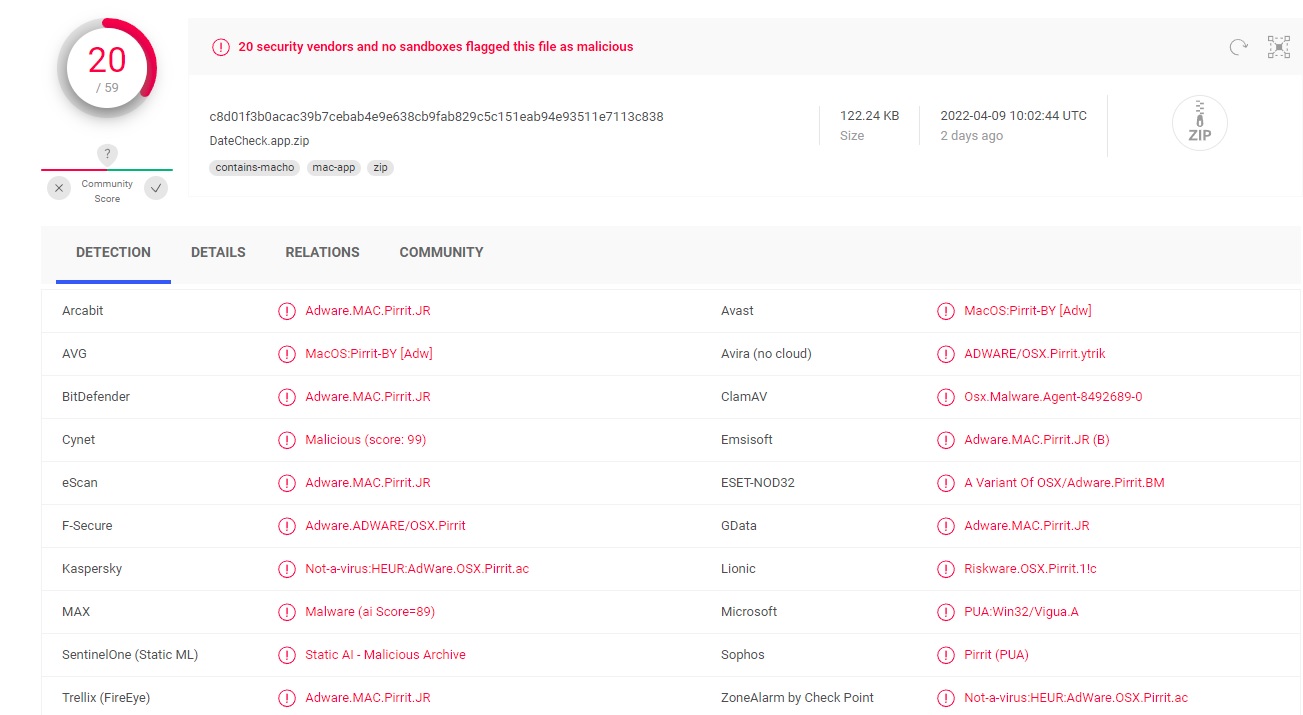Click the 2022-04-09 10:02:44 UTC timestamp
Image resolution: width=1303 pixels, height=715 pixels.
[x=1013, y=116]
